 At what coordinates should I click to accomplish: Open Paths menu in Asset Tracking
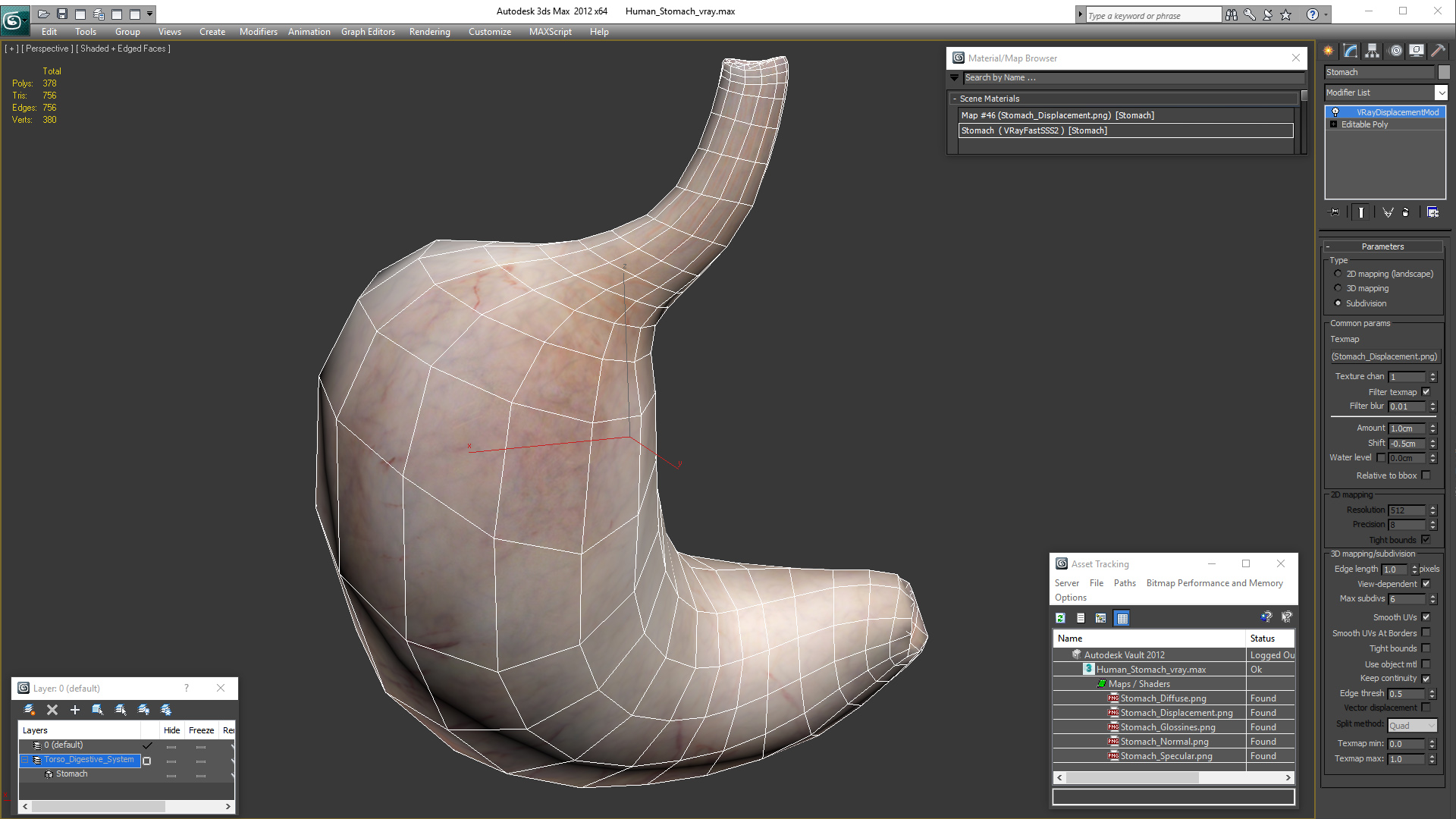[1125, 583]
